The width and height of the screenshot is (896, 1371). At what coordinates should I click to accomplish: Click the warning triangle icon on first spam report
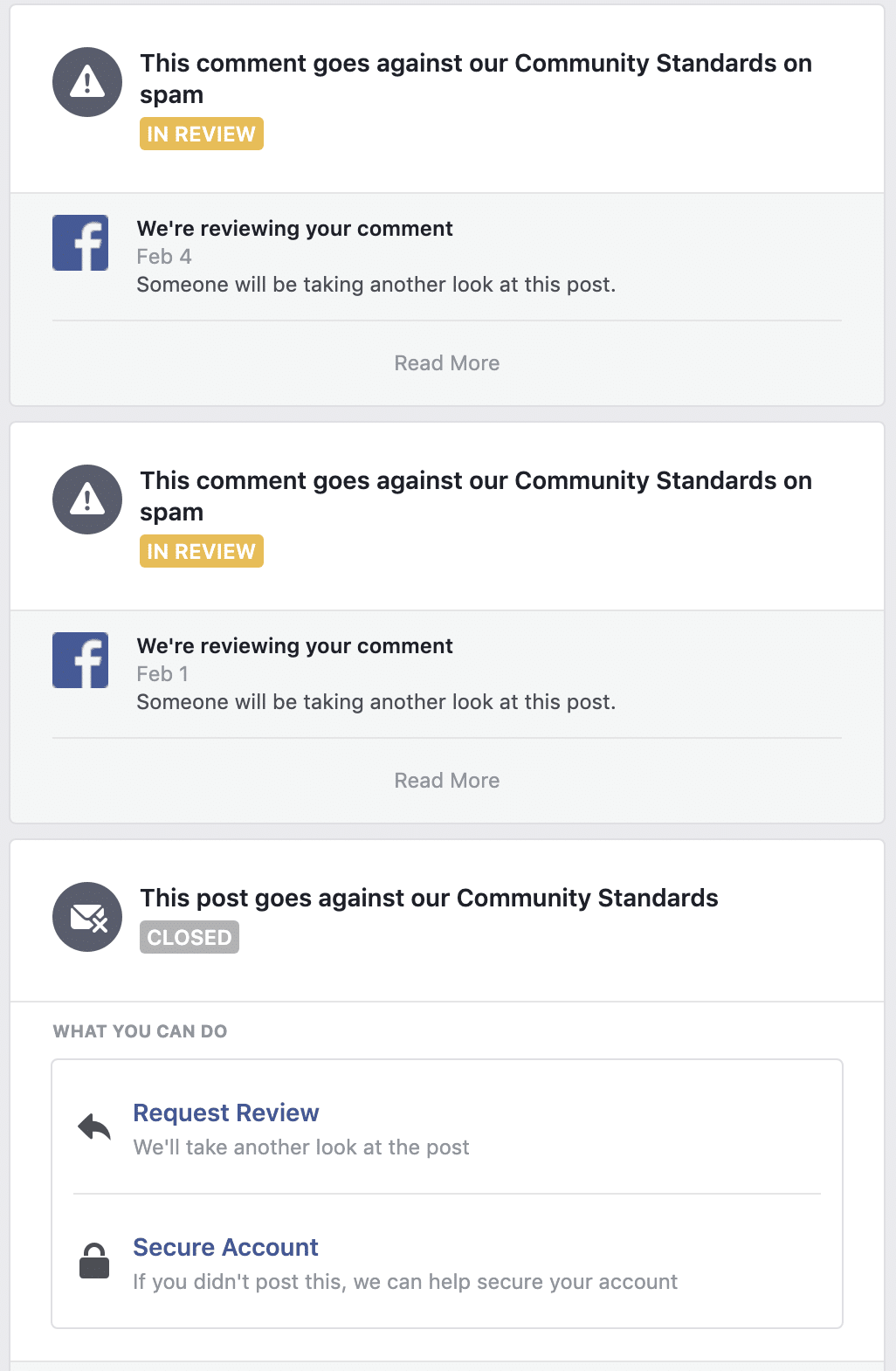(x=86, y=81)
